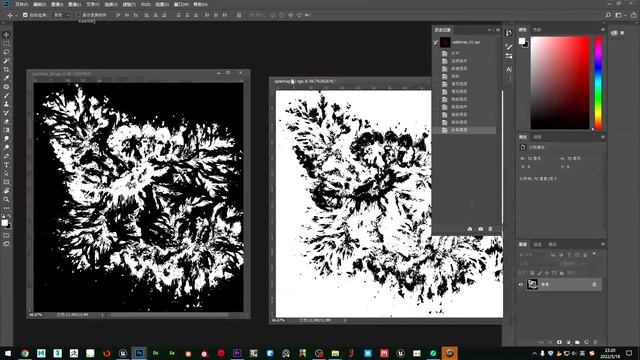Select the Zoom tool

click(x=6, y=200)
